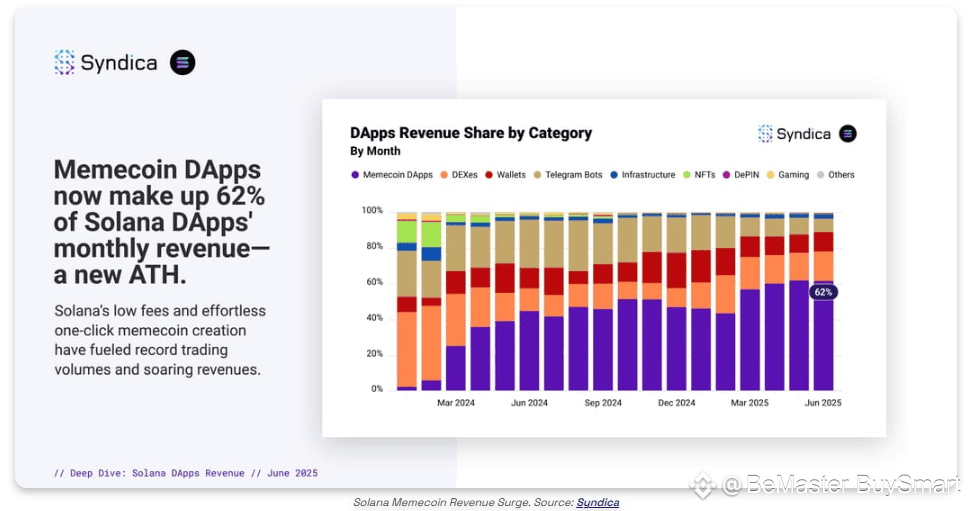Click the BeMaster BuySmart watermark icon
The width and height of the screenshot is (968, 511).
coord(703,485)
